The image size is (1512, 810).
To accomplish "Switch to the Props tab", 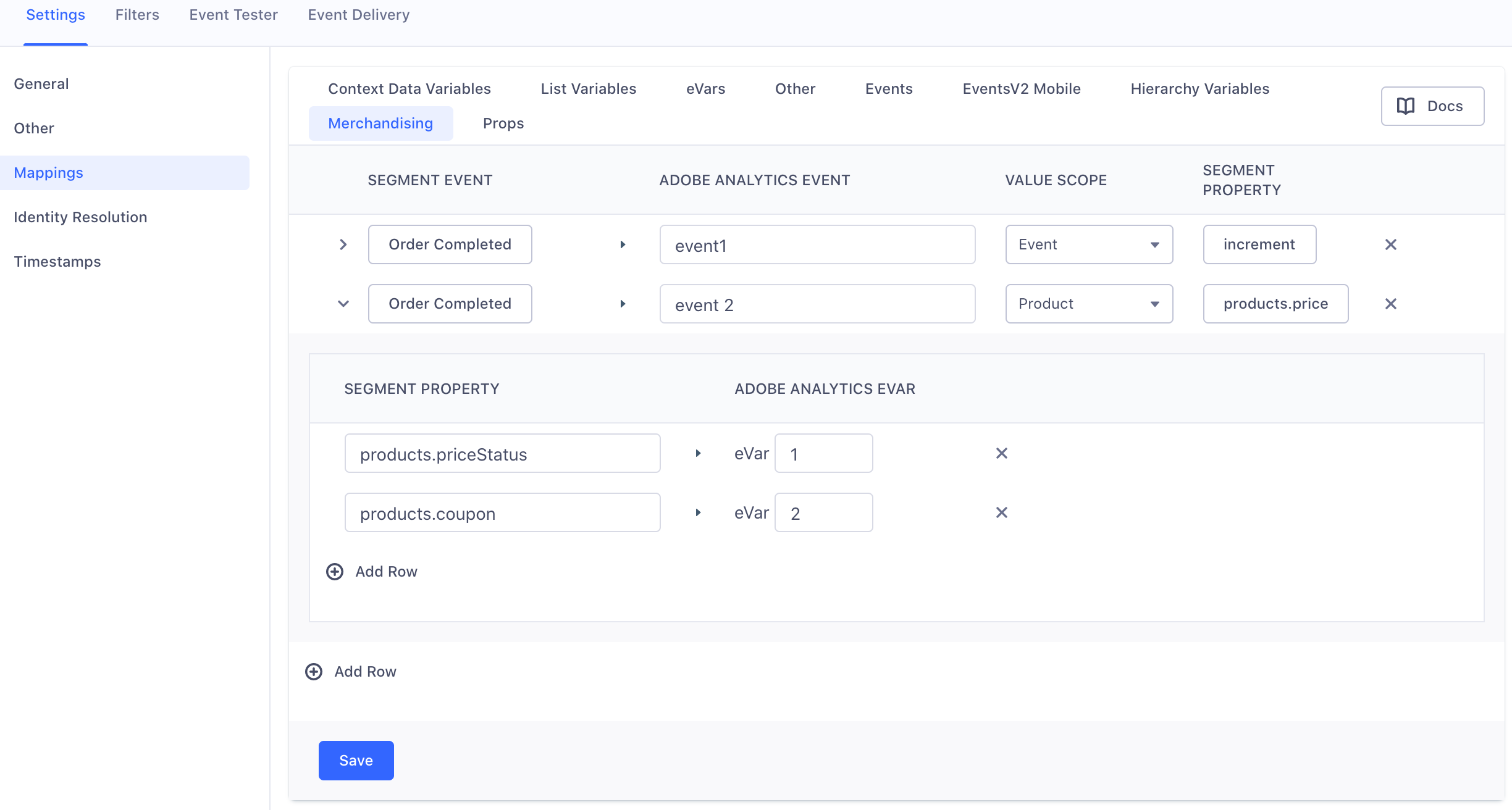I will point(503,123).
